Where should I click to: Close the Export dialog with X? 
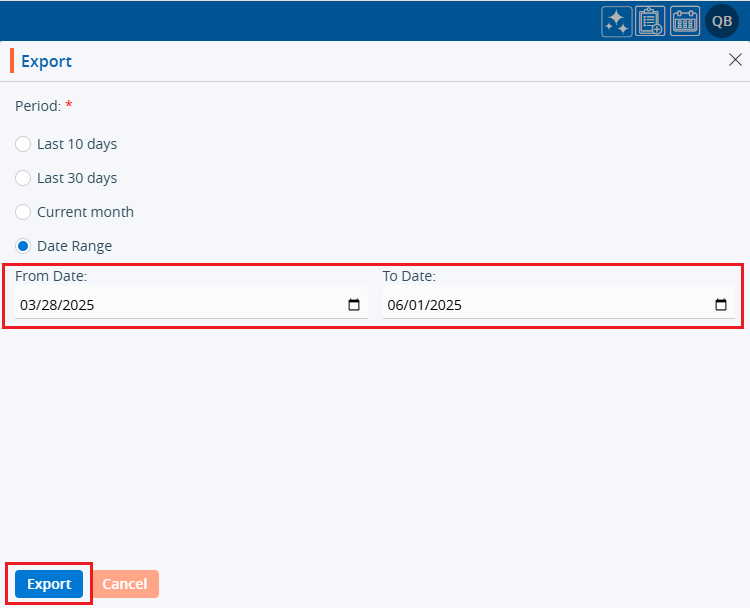[735, 60]
